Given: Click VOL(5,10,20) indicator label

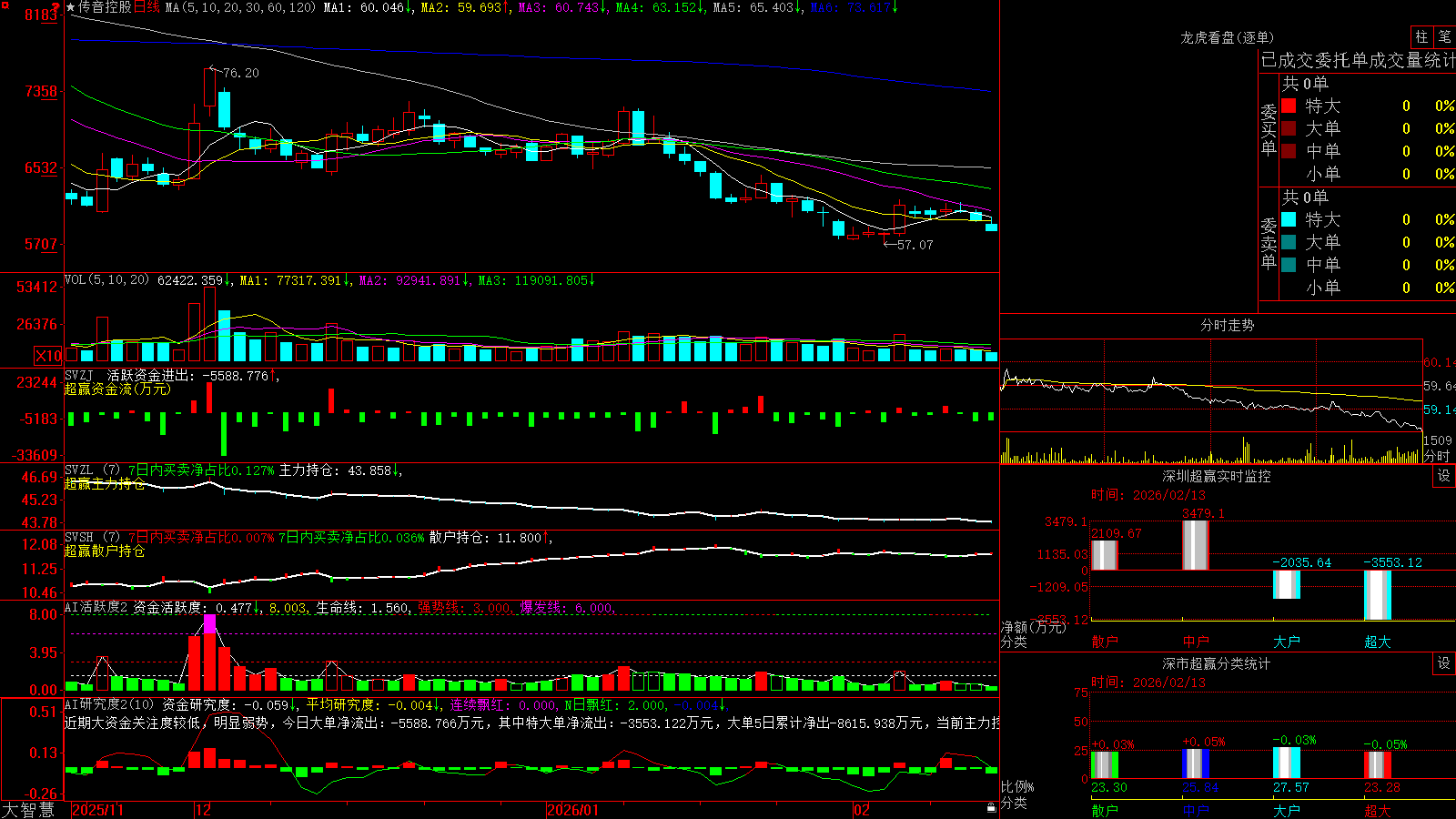Looking at the screenshot, I should pos(106,280).
